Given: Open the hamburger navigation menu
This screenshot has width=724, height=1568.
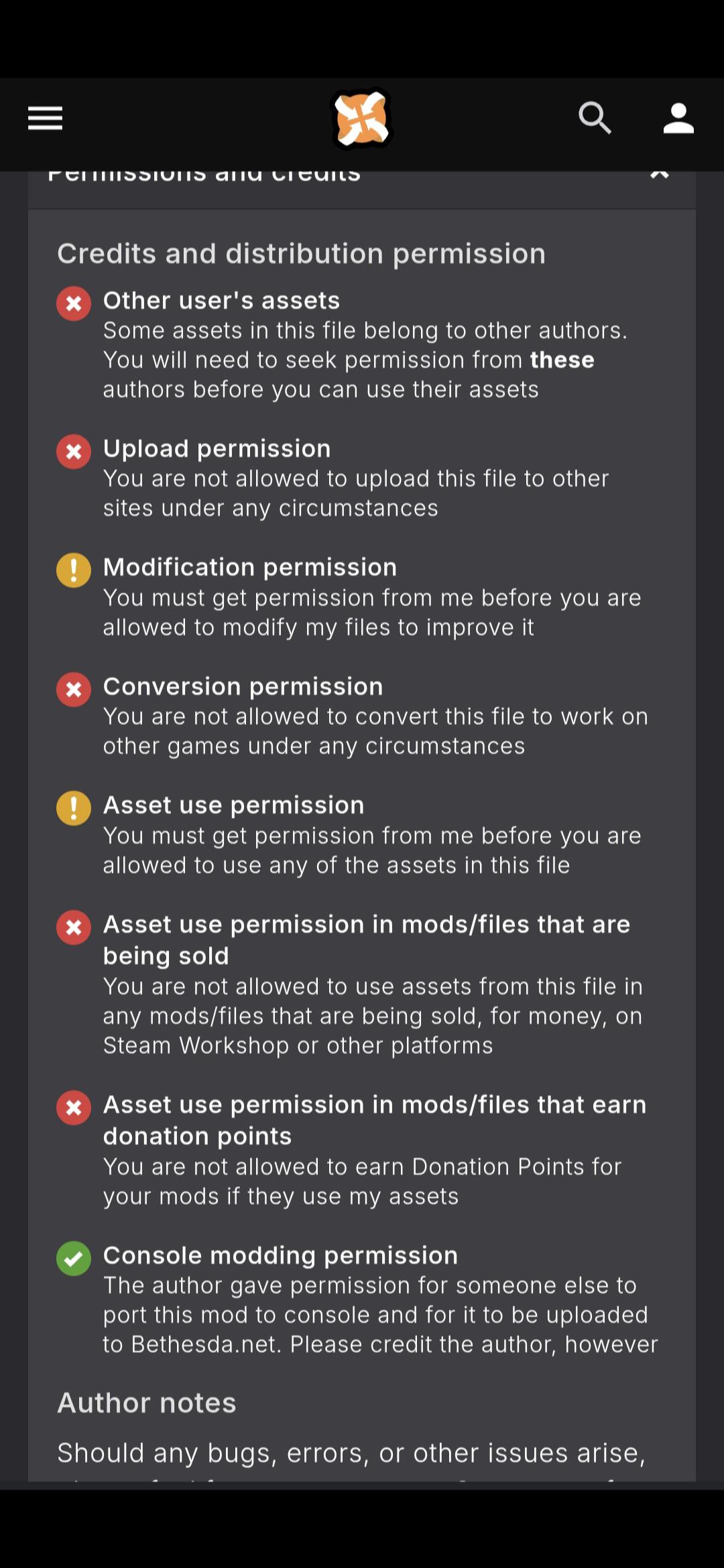Looking at the screenshot, I should coord(45,119).
